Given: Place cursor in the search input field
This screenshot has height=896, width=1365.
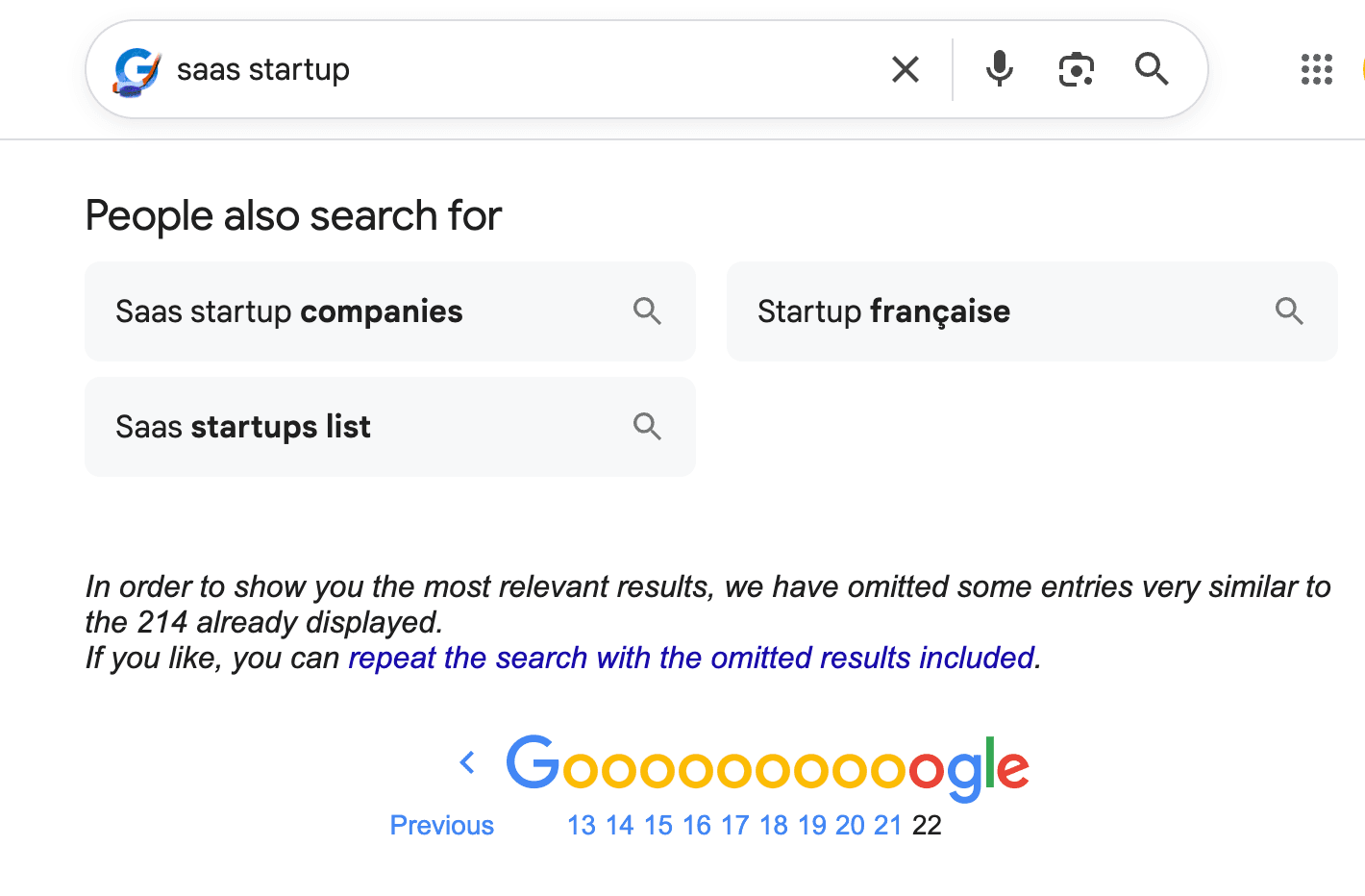Looking at the screenshot, I should (x=481, y=68).
